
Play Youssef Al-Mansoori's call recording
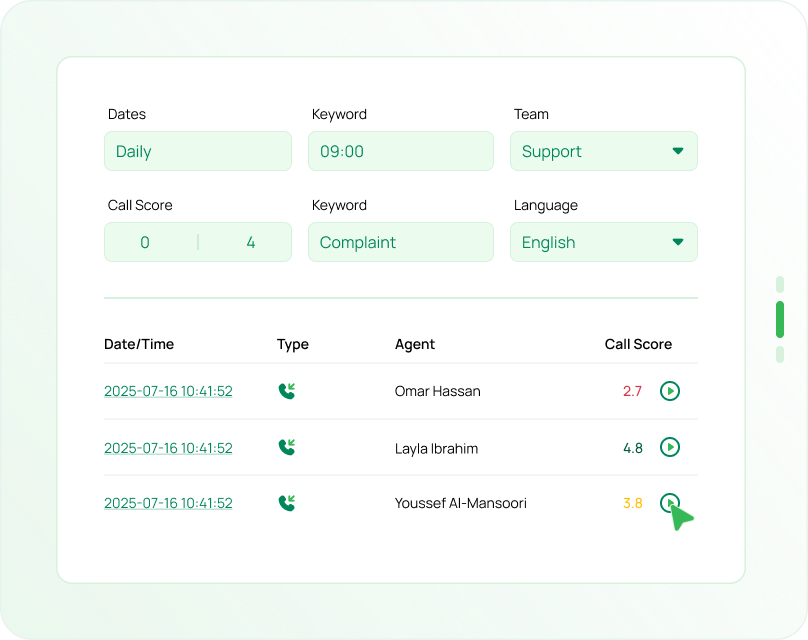click(x=670, y=502)
